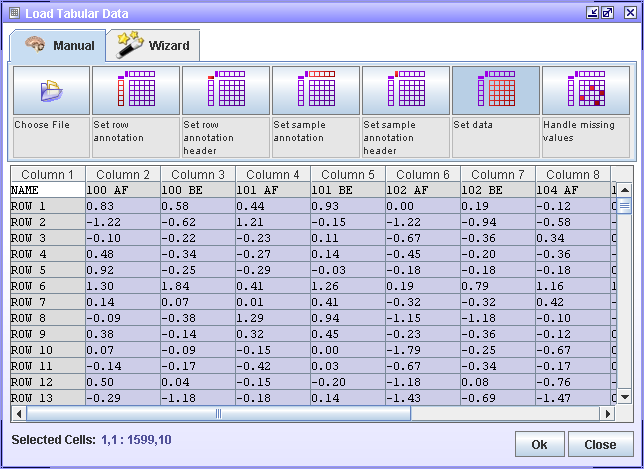
Task: Click the horizontal scrollbar thumb
Action: point(218,414)
